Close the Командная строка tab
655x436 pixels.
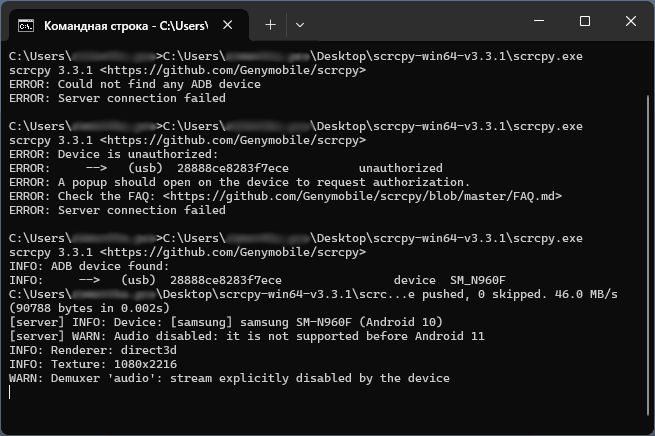(228, 25)
